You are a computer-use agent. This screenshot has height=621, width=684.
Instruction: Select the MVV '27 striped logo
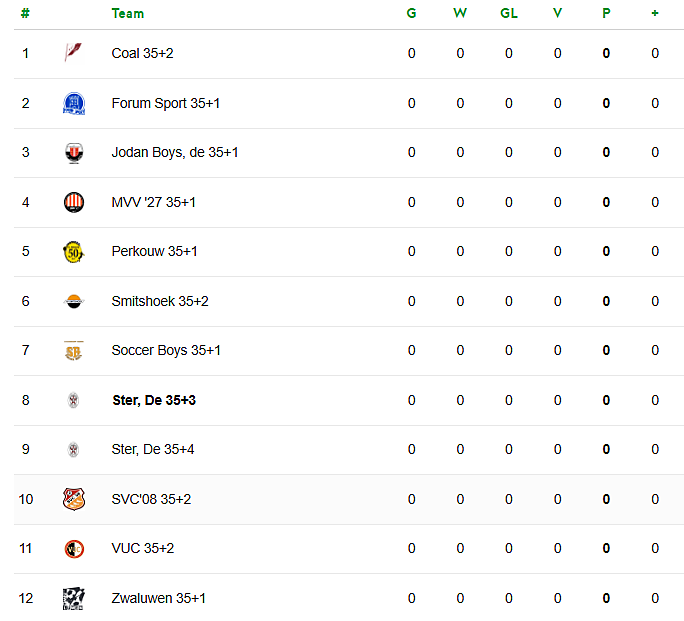[x=74, y=202]
